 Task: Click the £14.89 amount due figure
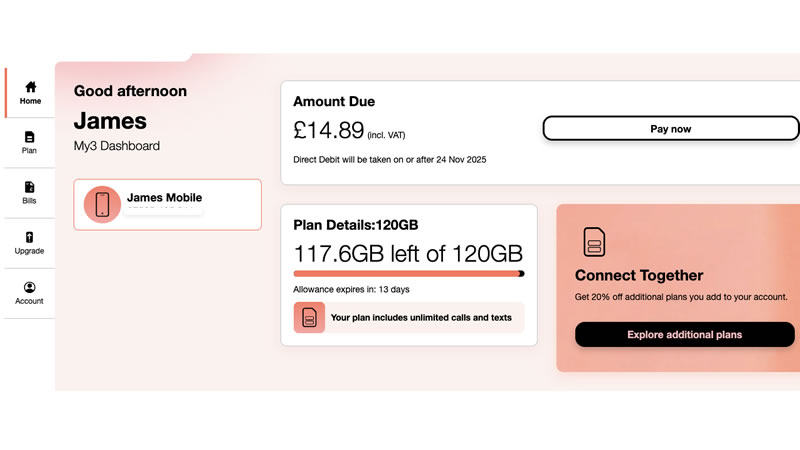tap(328, 130)
